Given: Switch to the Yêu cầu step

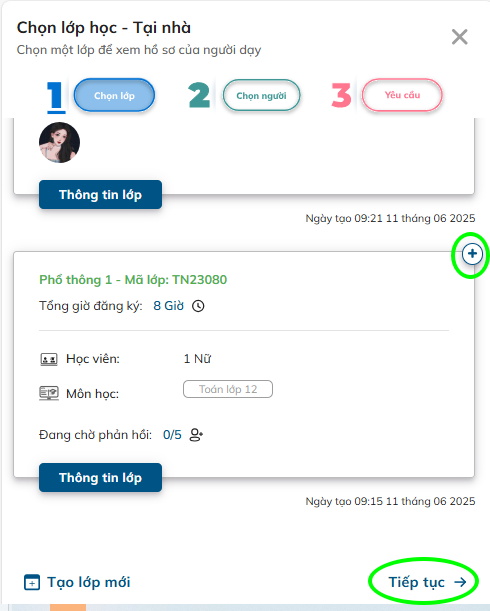Looking at the screenshot, I should click(x=402, y=95).
